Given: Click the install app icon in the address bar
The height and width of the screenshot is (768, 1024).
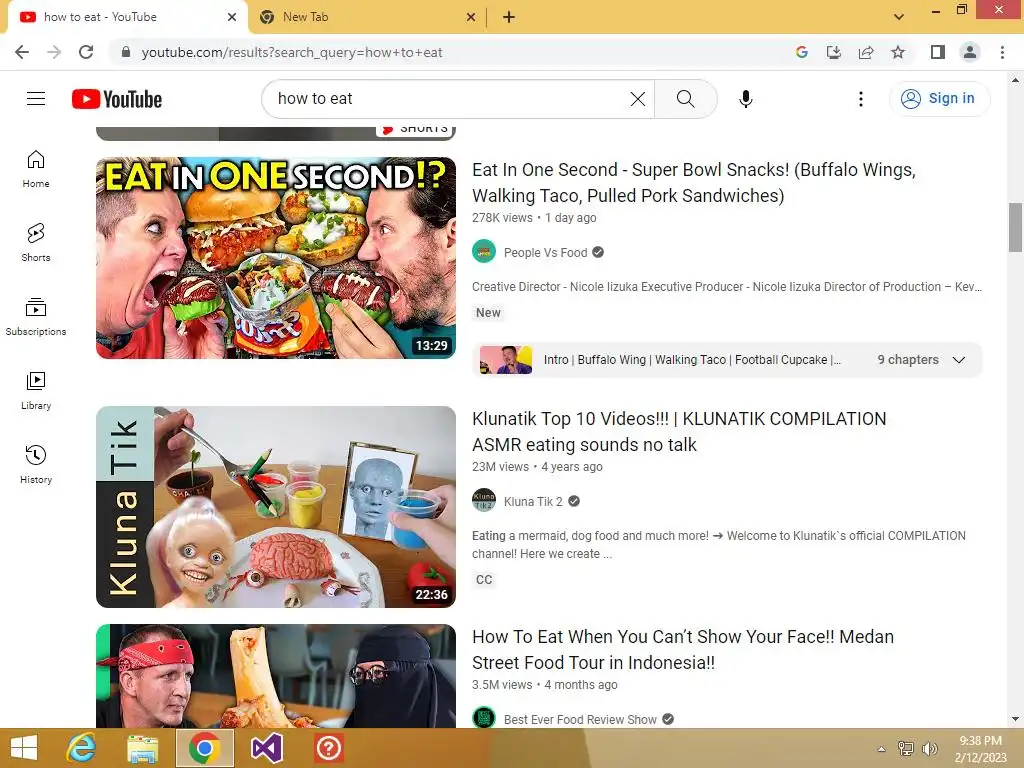Looking at the screenshot, I should 834,52.
